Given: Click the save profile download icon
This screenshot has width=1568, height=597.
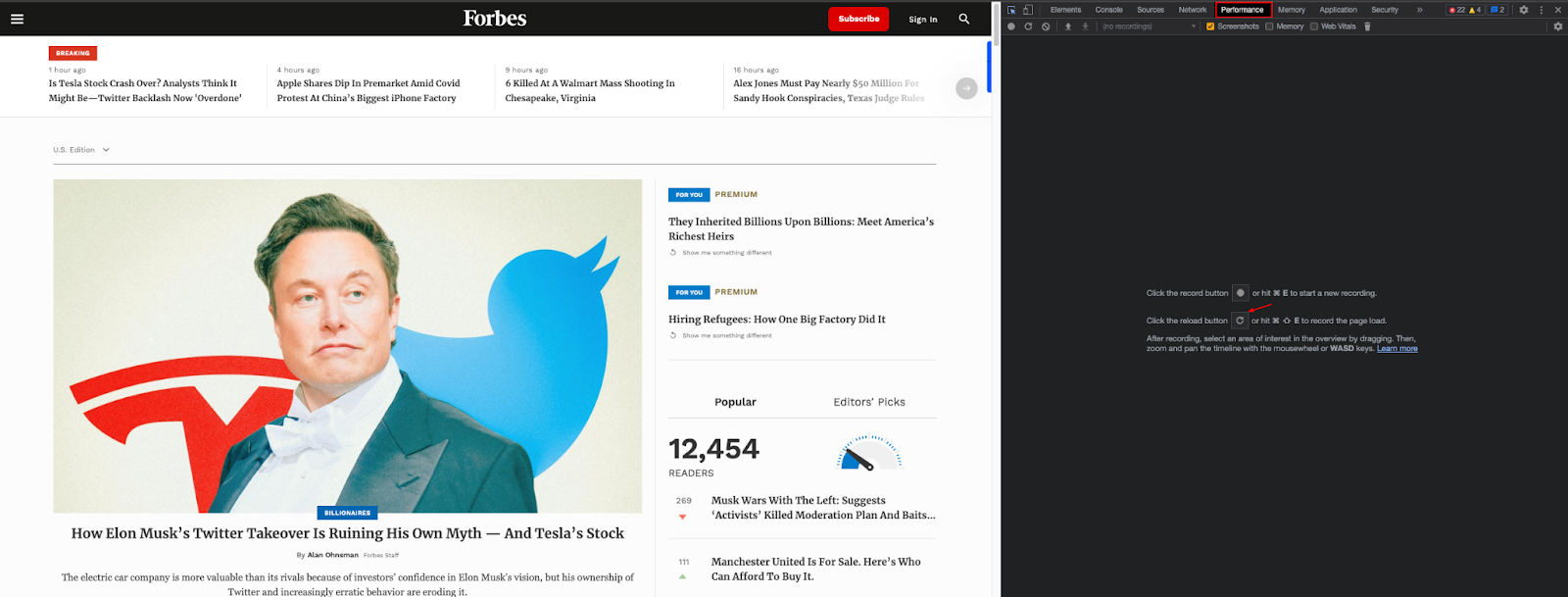Looking at the screenshot, I should point(1085,26).
